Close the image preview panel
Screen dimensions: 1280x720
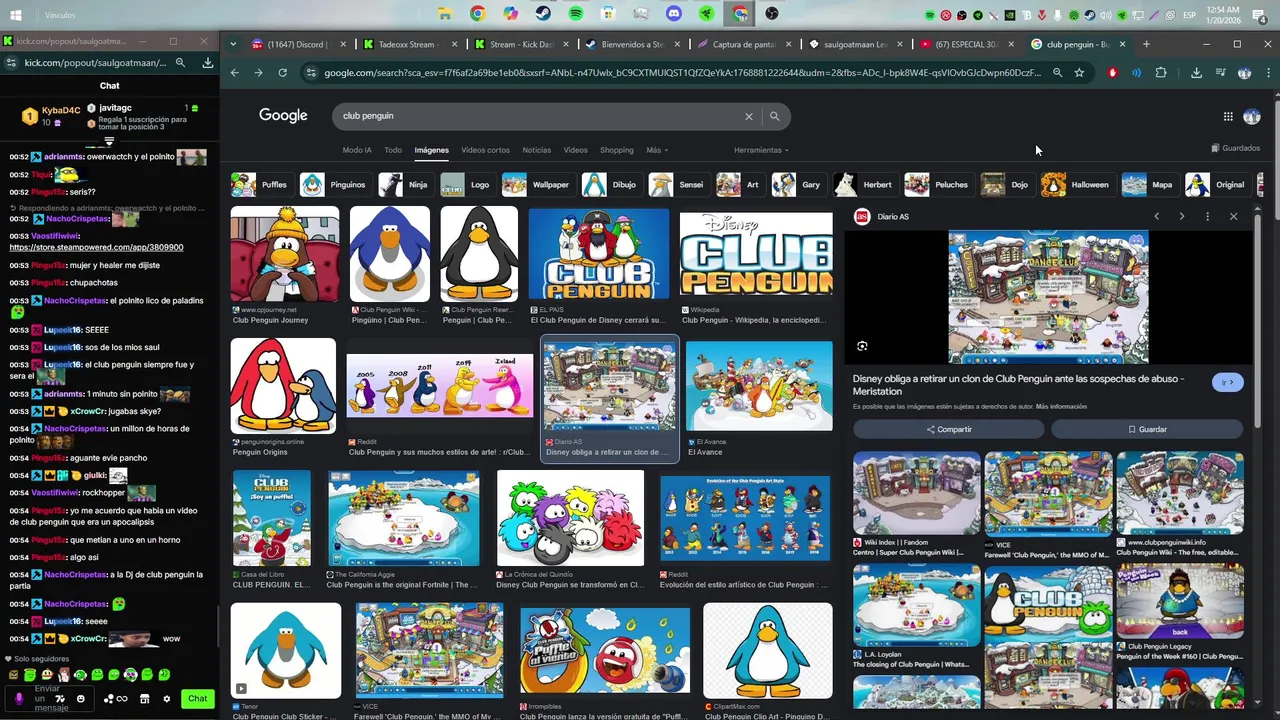point(1233,216)
